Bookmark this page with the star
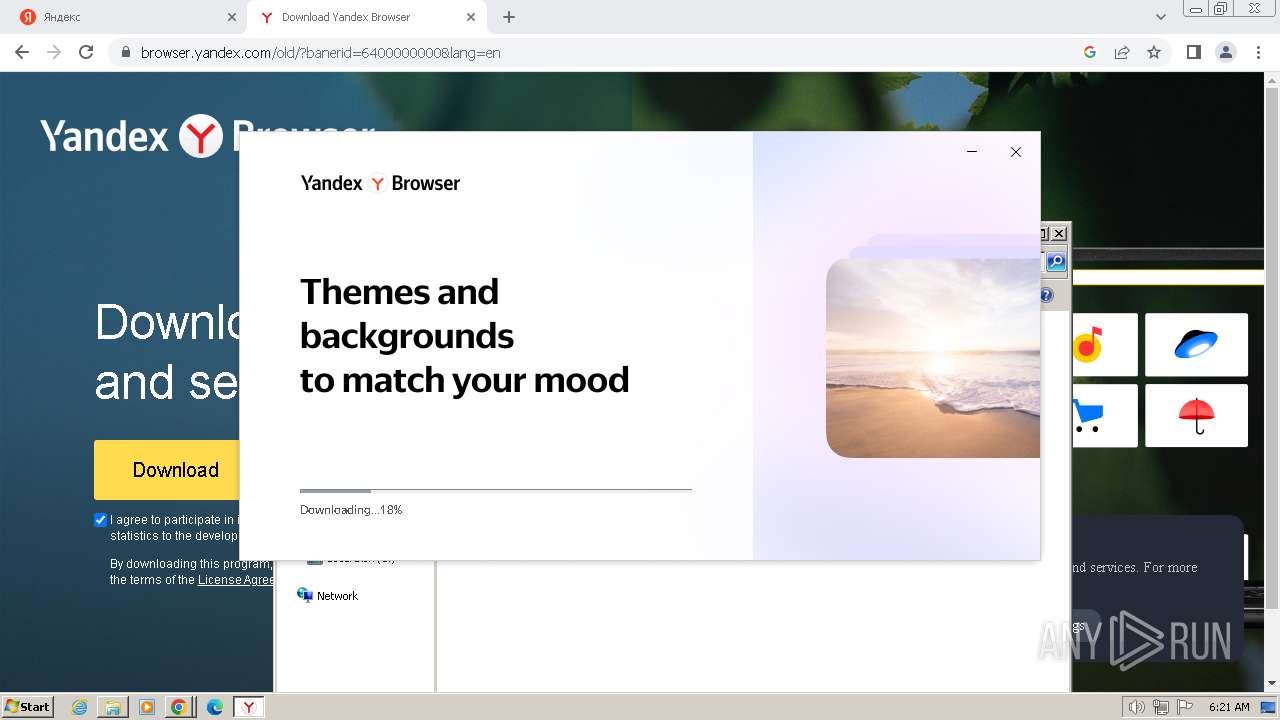1280x720 pixels. coord(1154,52)
